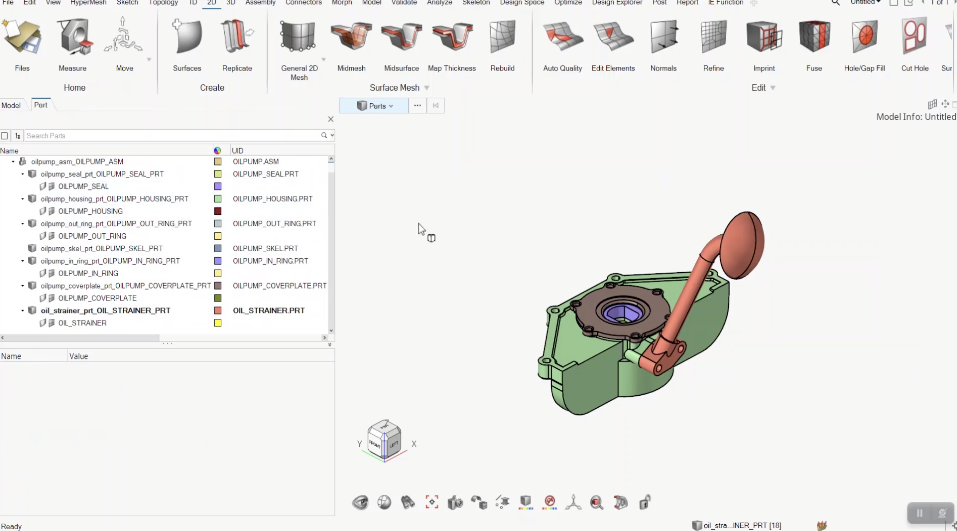Click the magnifier zoom icon in bottom toolbar

(x=597, y=502)
